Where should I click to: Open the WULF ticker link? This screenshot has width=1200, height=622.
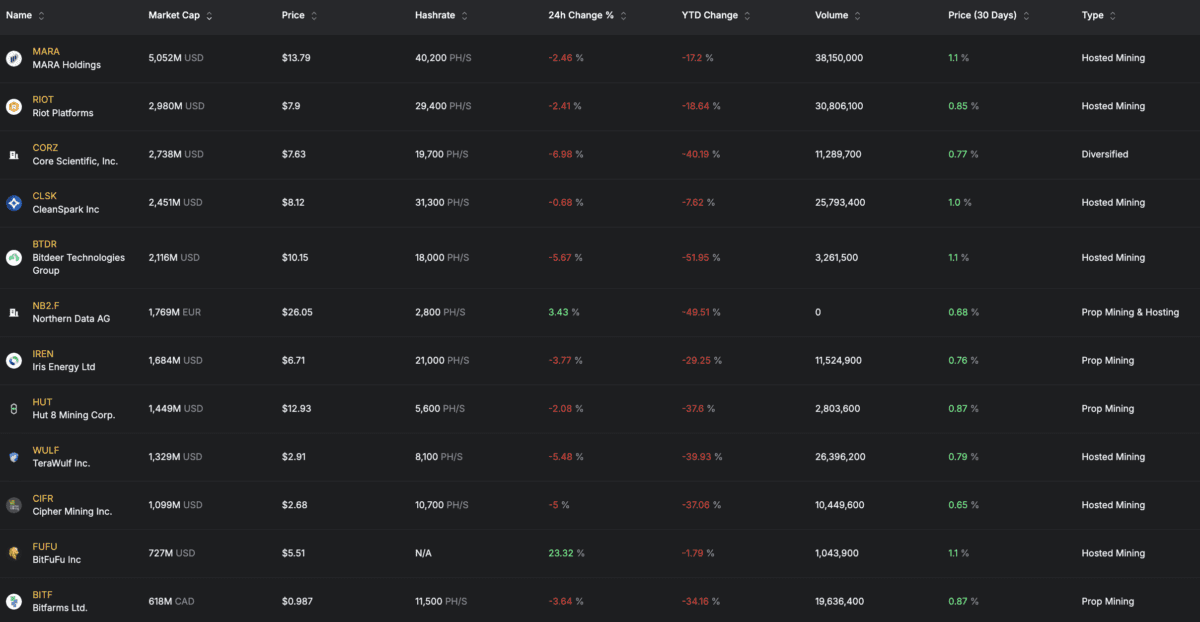tap(46, 450)
